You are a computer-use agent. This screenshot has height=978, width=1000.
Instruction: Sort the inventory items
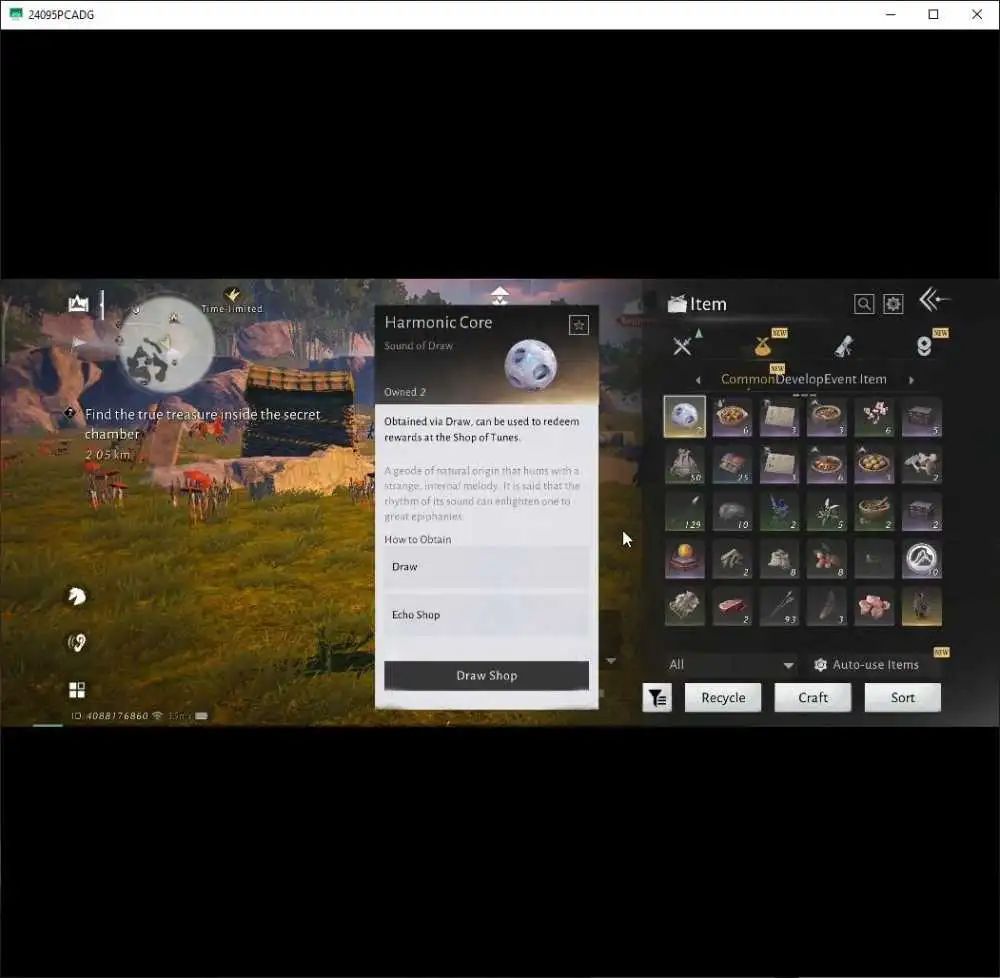[x=902, y=697]
